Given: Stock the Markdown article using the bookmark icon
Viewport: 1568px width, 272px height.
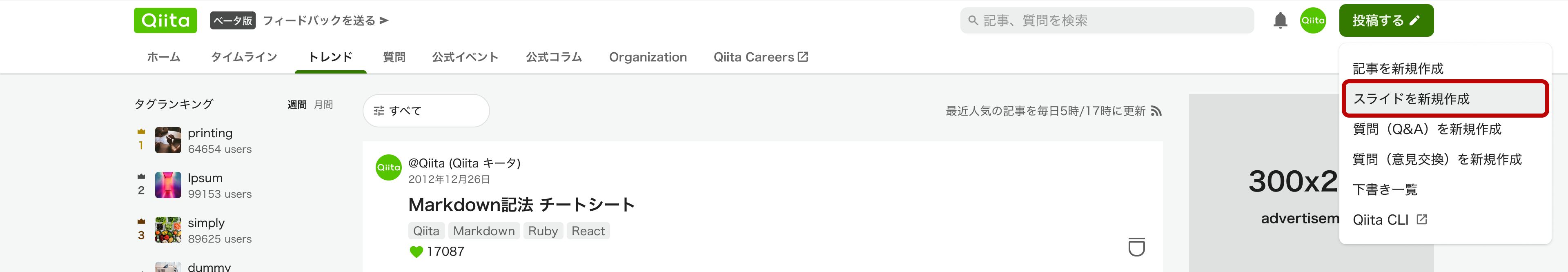Looking at the screenshot, I should (x=1136, y=247).
